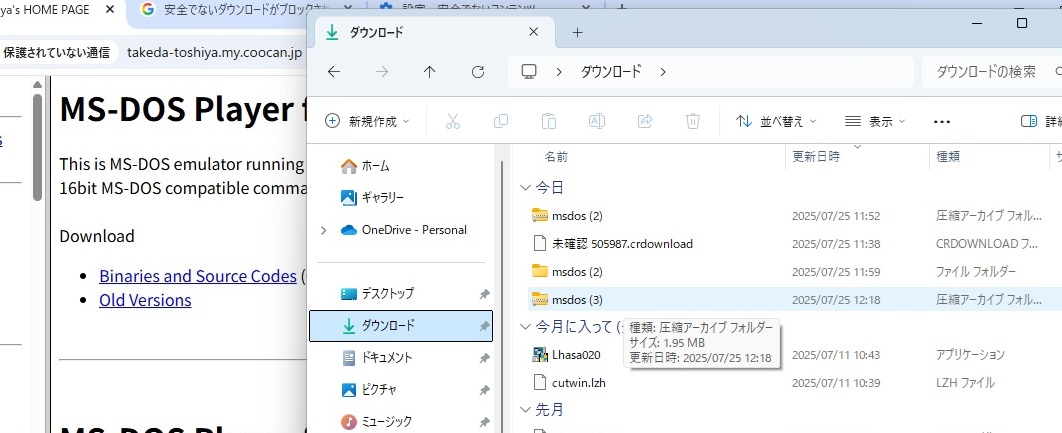Click the Rename icon in toolbar

coord(597,121)
